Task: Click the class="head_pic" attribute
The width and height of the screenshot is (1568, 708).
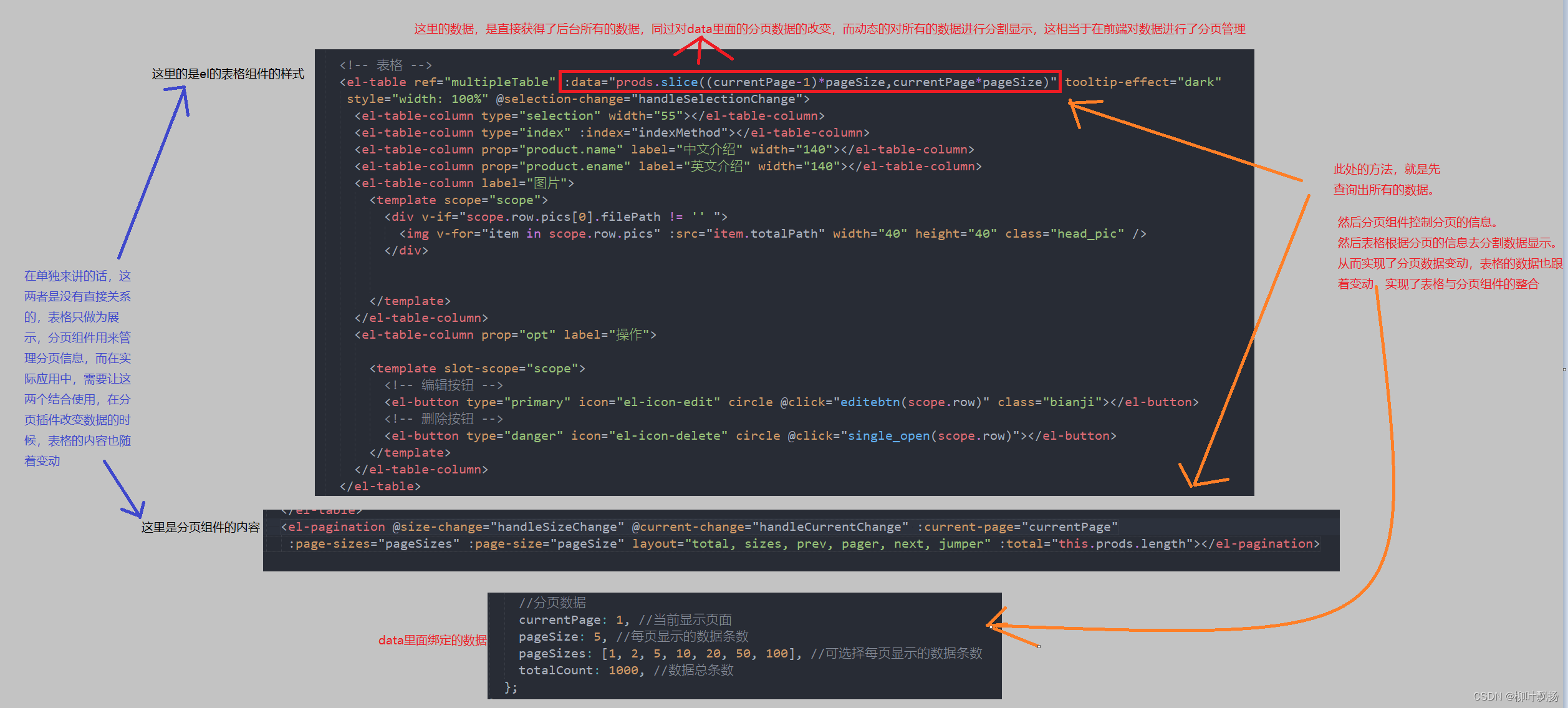Action: (1064, 233)
